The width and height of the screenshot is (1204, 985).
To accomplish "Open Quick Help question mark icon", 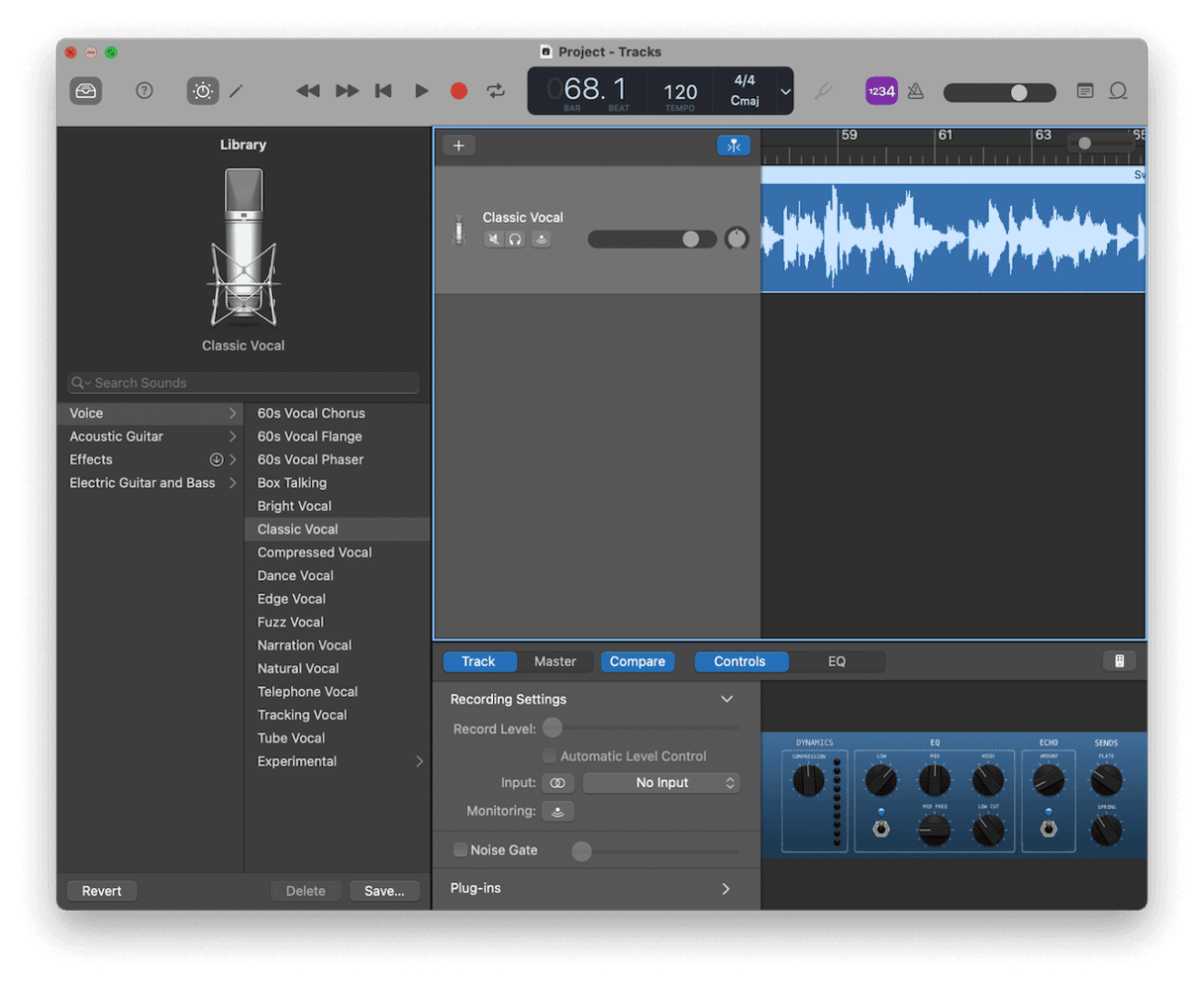I will pyautogui.click(x=145, y=91).
